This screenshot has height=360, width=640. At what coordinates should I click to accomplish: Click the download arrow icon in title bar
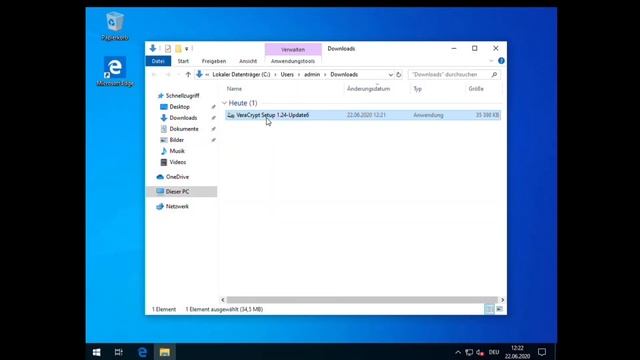(152, 48)
